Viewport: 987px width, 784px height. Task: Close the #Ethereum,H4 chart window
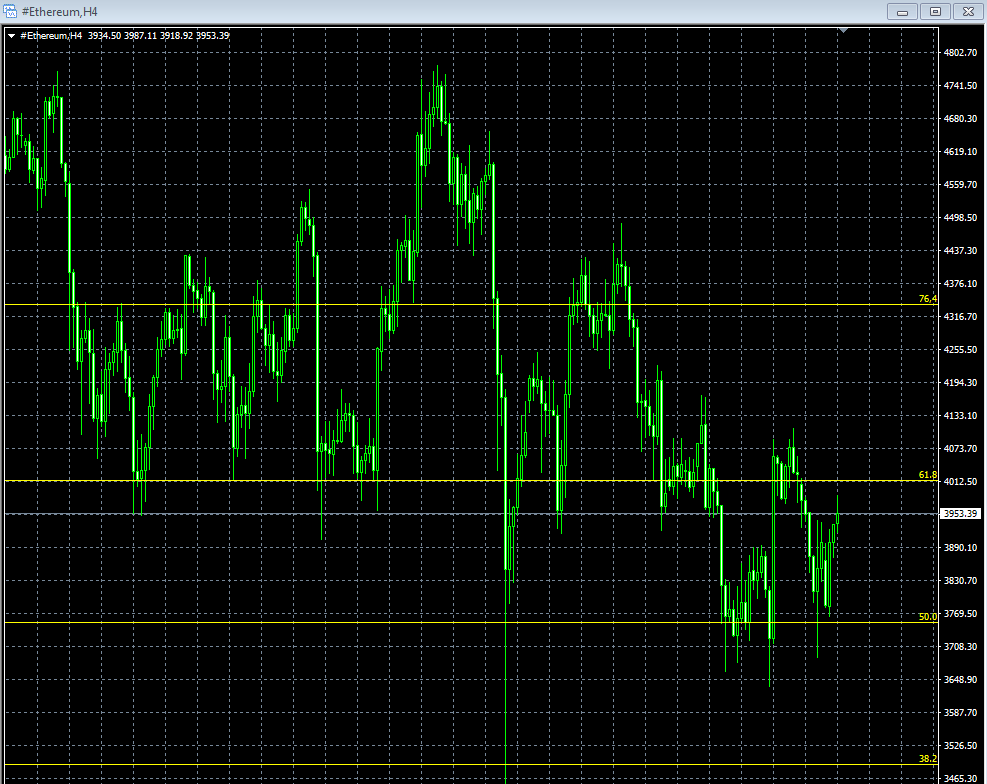point(967,11)
